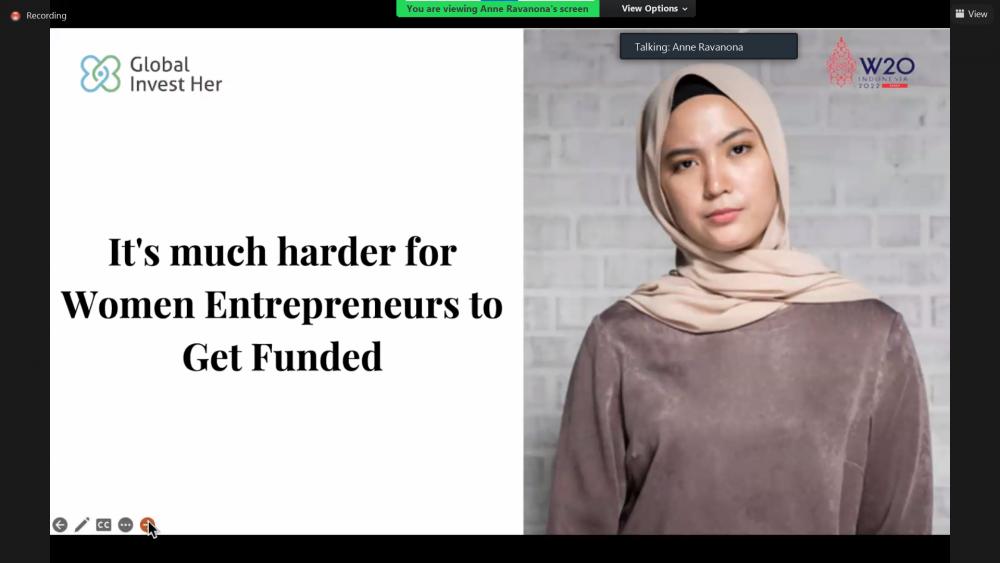Click the black bar beneath the slide
Screen dimensions: 1000x563
[x=500, y=548]
